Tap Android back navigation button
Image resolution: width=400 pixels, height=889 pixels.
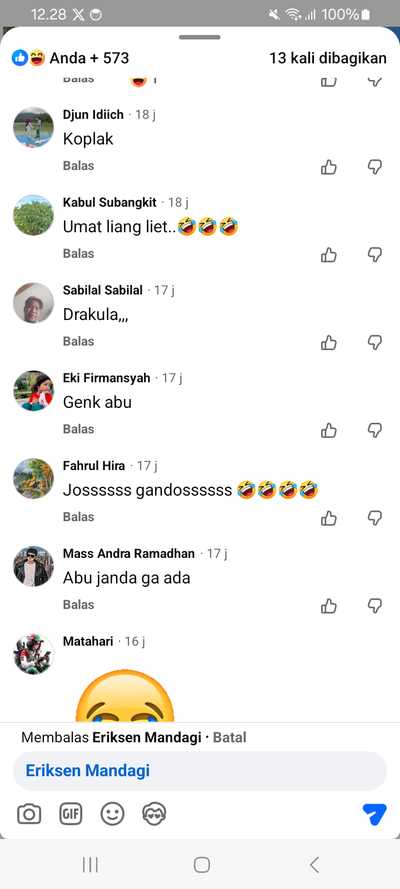314,865
